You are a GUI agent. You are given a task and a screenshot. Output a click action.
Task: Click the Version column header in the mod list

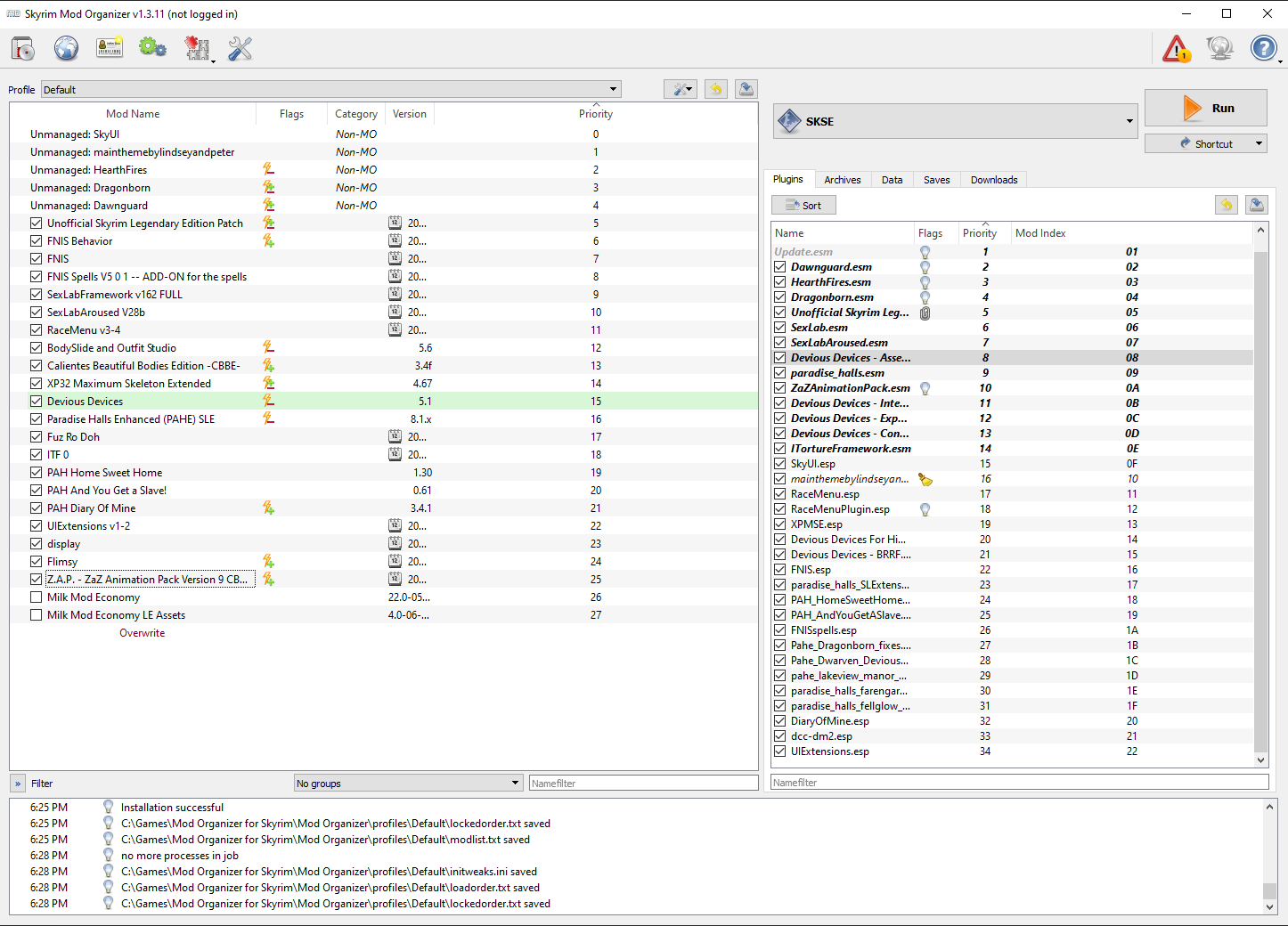pyautogui.click(x=410, y=114)
